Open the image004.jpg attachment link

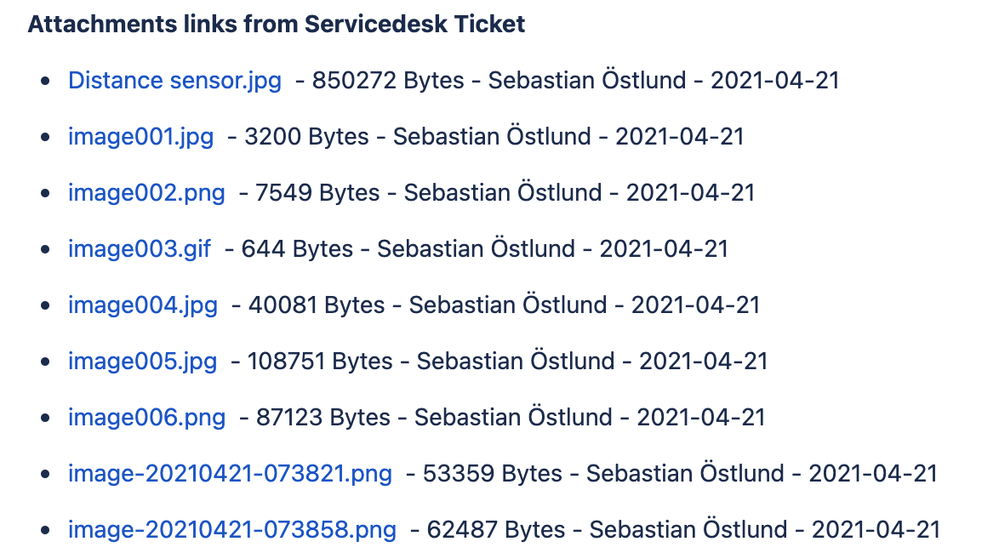tap(143, 305)
